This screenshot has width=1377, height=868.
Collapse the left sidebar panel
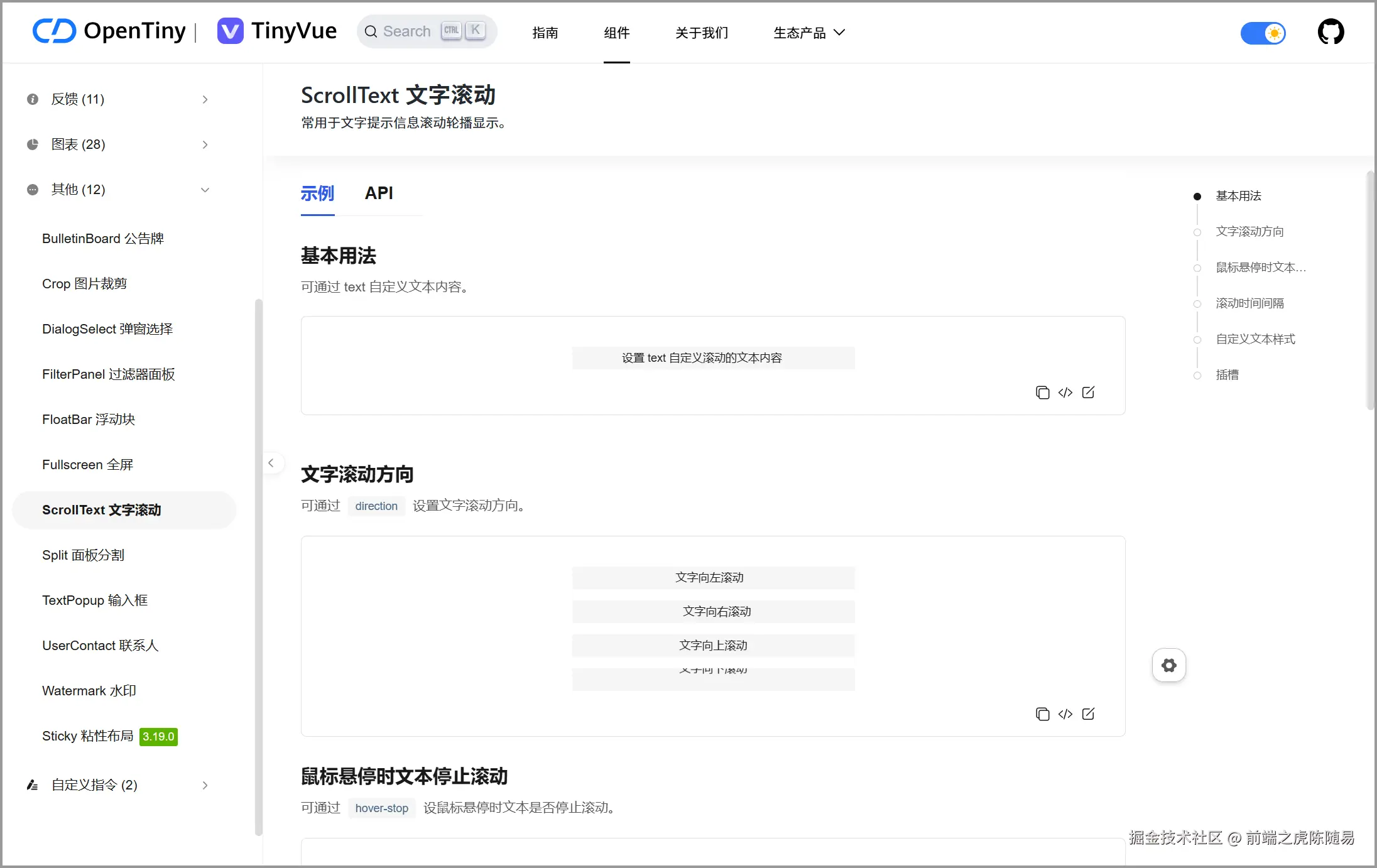coord(271,463)
